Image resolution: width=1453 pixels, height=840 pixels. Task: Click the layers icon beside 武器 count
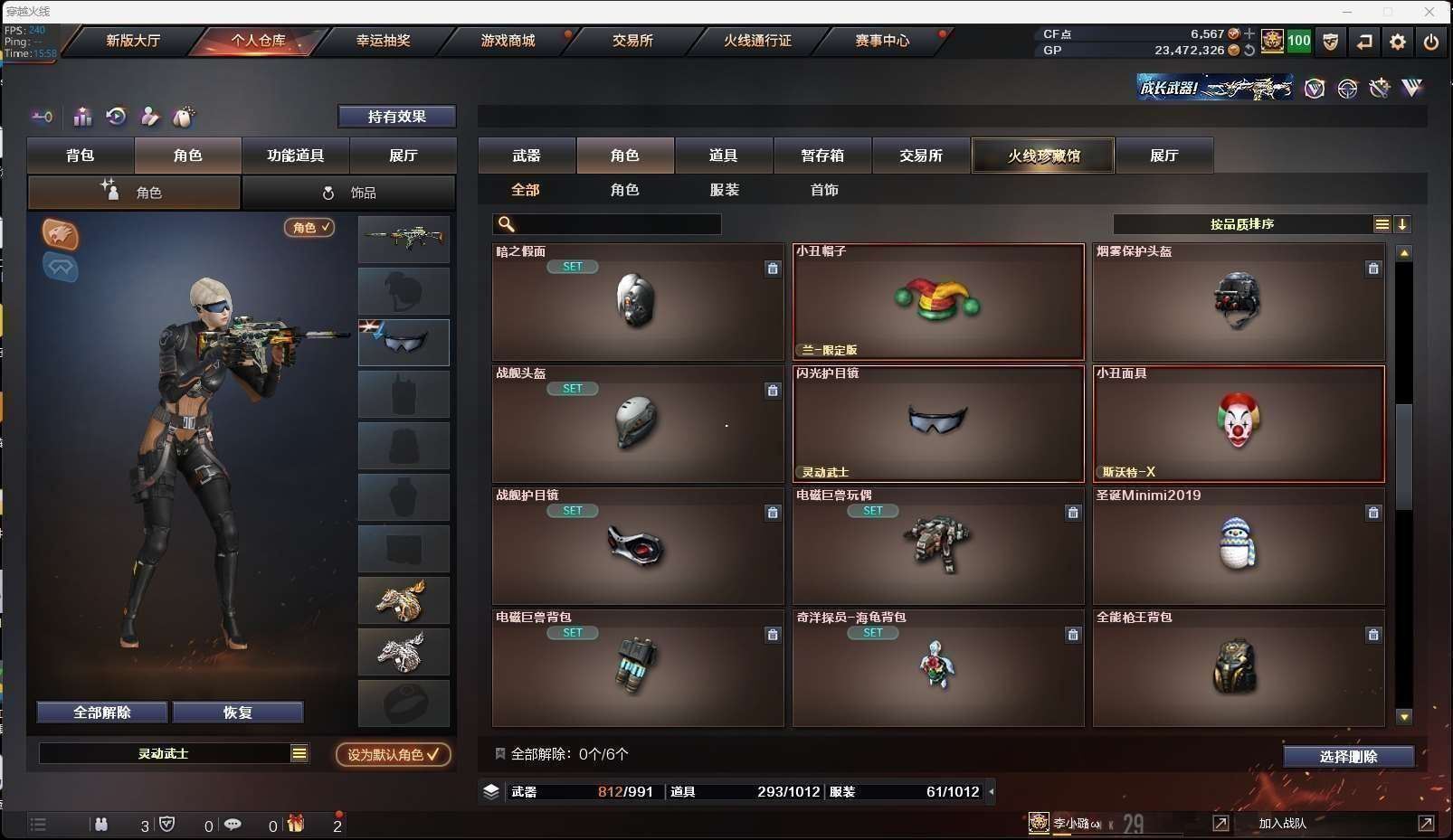tap(491, 791)
